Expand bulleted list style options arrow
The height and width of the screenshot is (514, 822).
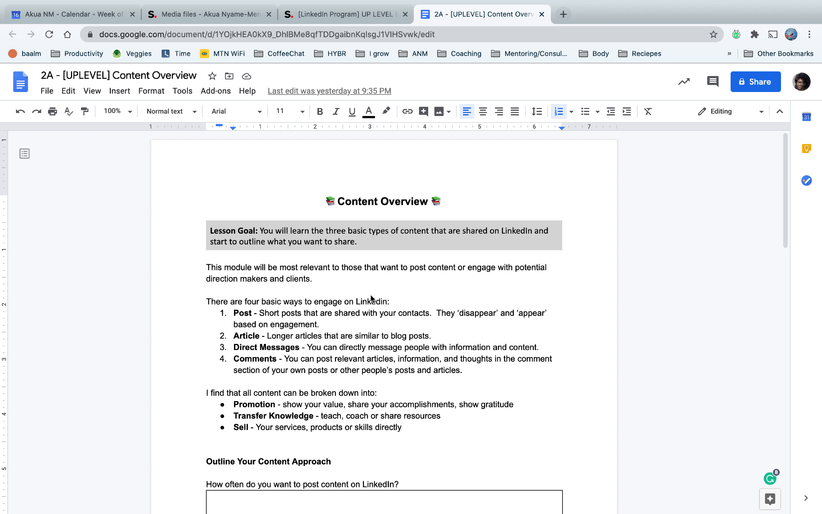598,111
